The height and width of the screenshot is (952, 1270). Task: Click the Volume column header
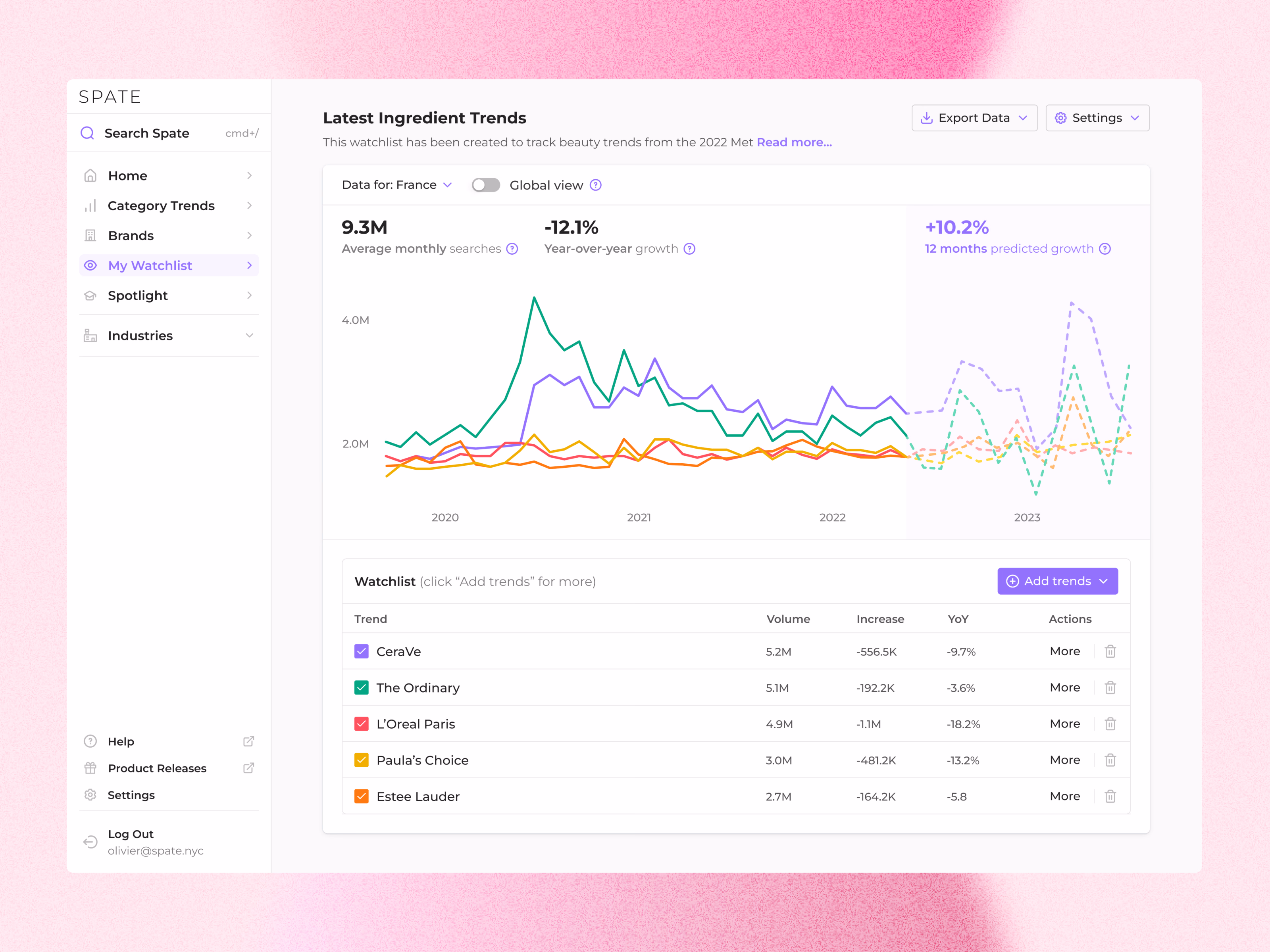coord(788,618)
